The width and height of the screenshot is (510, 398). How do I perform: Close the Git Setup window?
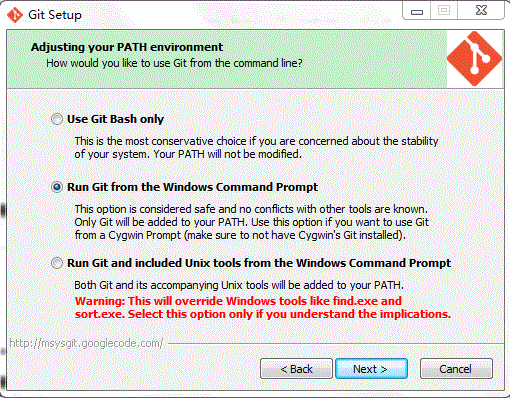481,11
